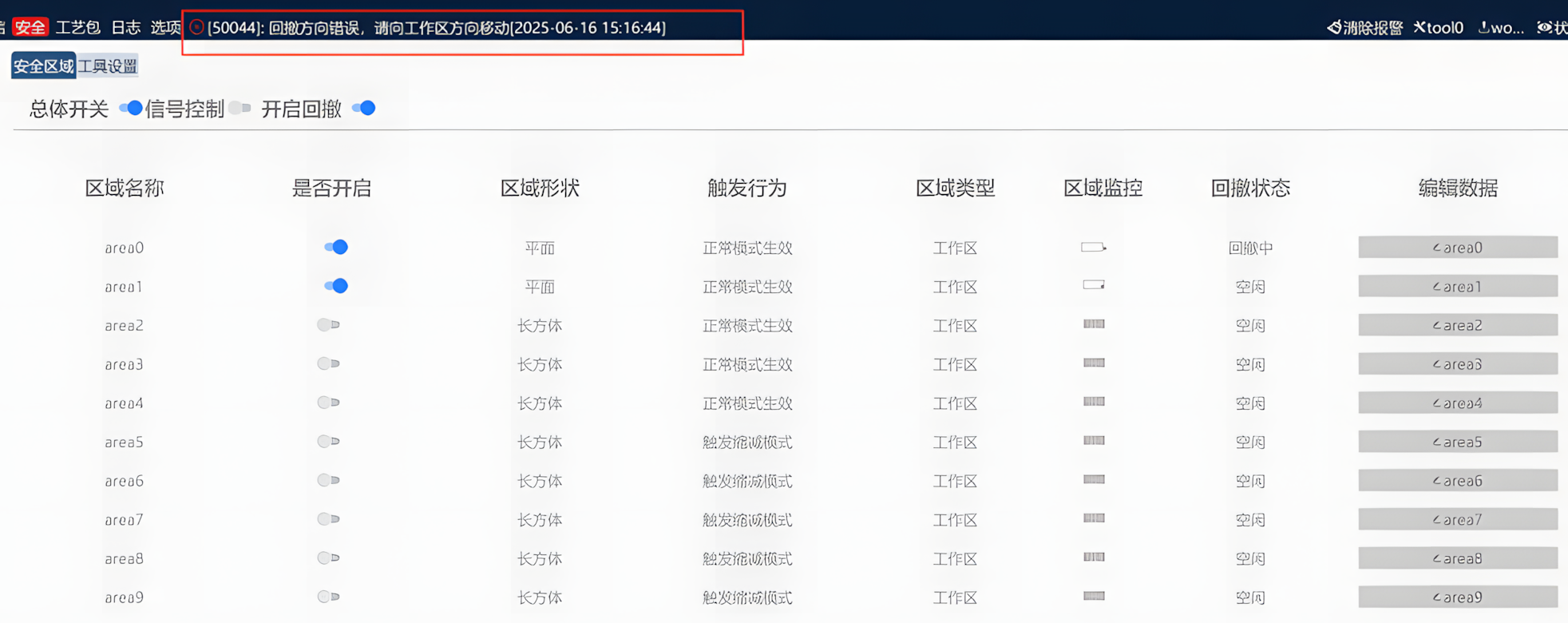Open the tool0 tool selector

point(1439,27)
